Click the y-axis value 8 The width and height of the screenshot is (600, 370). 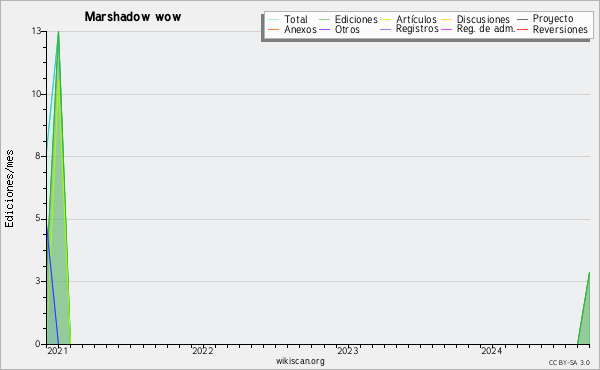click(x=38, y=156)
